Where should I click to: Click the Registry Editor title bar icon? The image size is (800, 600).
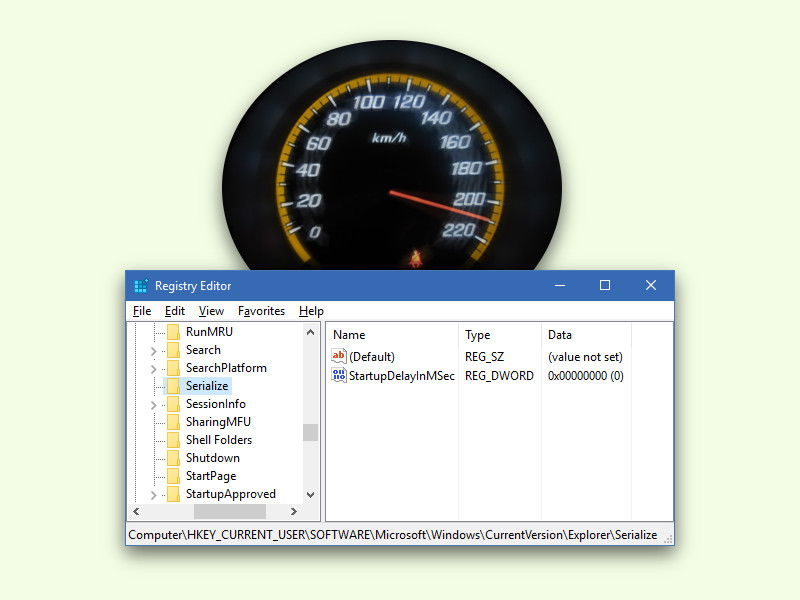(141, 286)
